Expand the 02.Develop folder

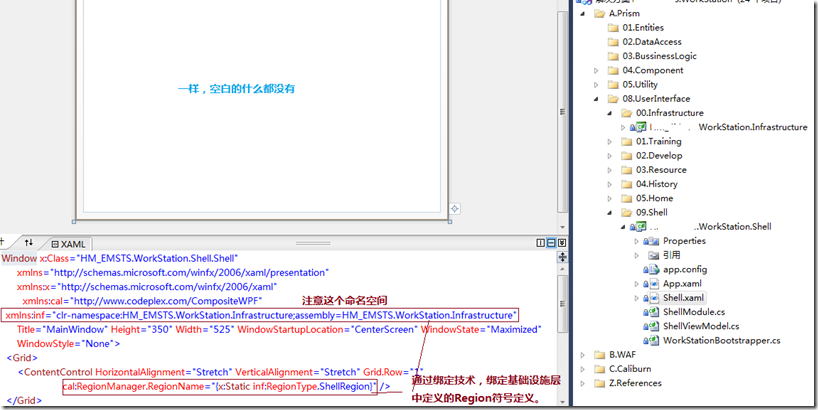coord(610,155)
